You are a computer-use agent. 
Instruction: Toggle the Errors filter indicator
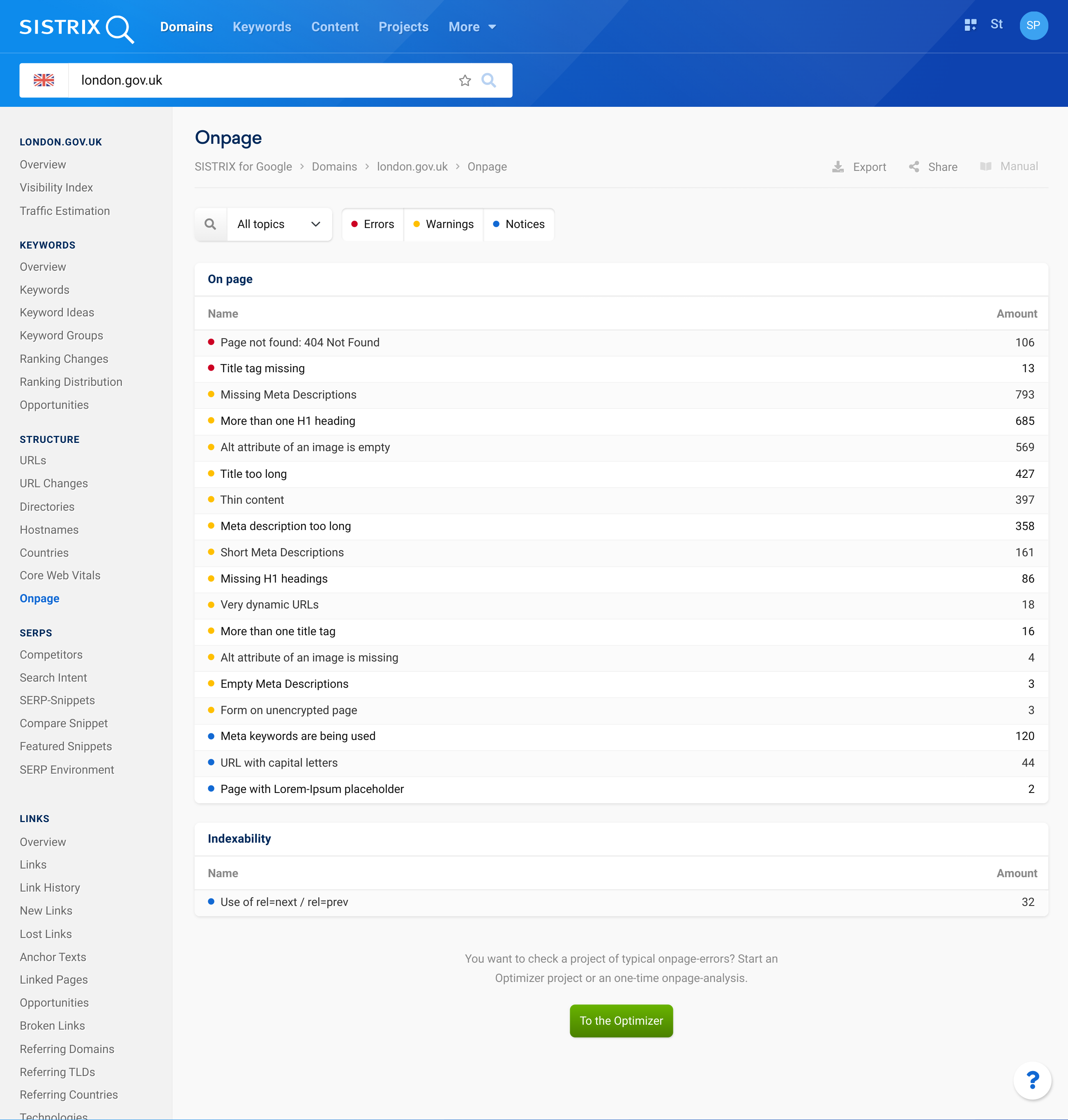(x=371, y=224)
